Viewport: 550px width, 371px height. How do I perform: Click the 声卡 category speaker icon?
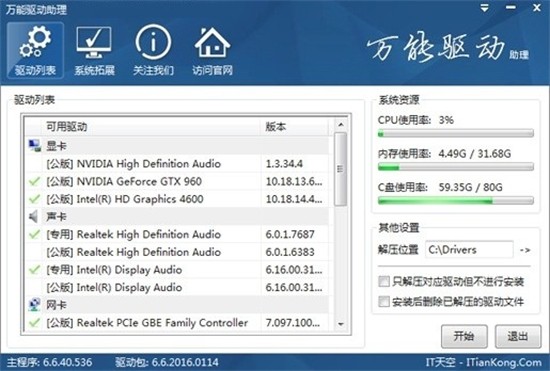[x=34, y=217]
